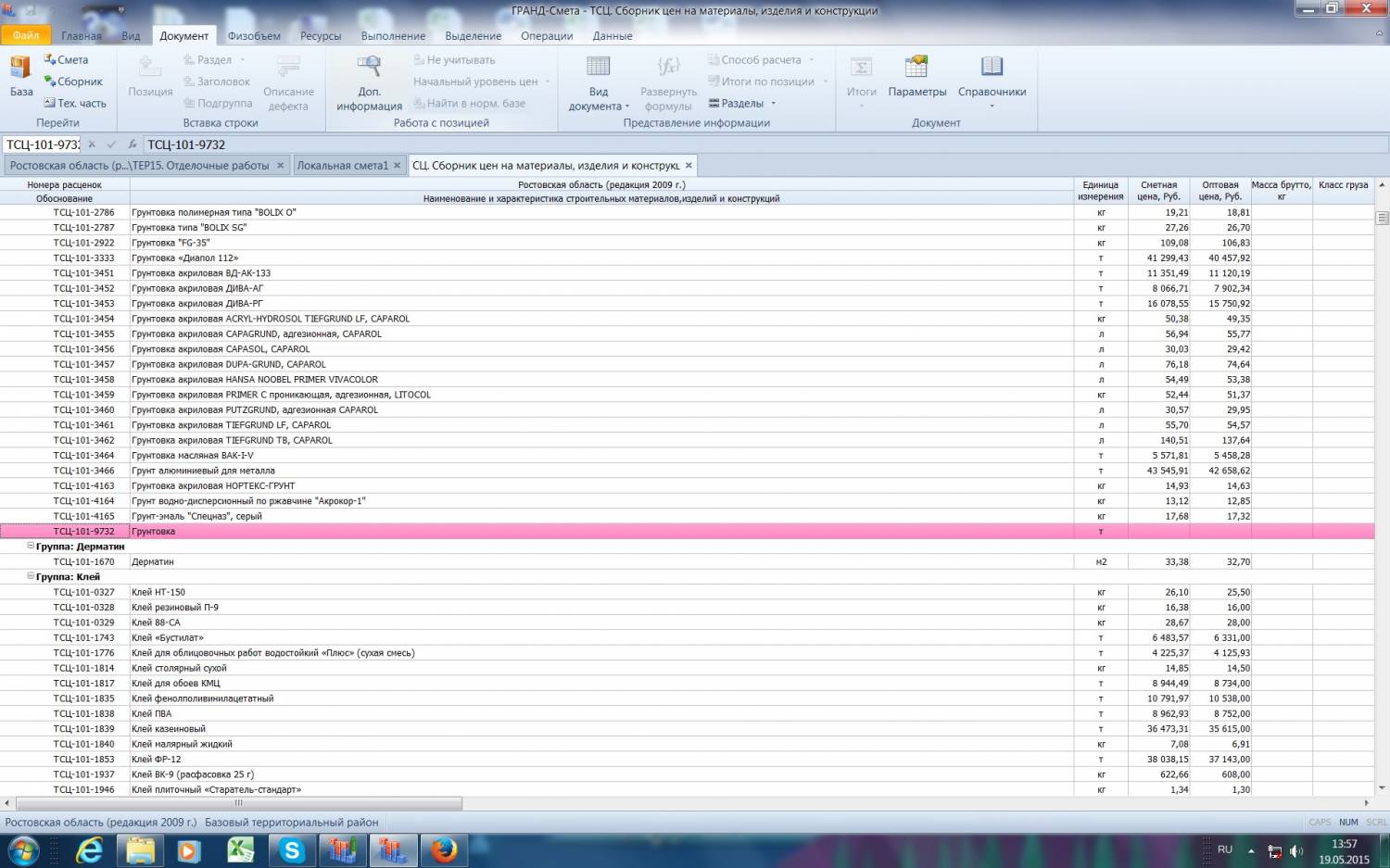Image resolution: width=1390 pixels, height=868 pixels.
Task: Open the Файл menu button
Action: pyautogui.click(x=26, y=35)
